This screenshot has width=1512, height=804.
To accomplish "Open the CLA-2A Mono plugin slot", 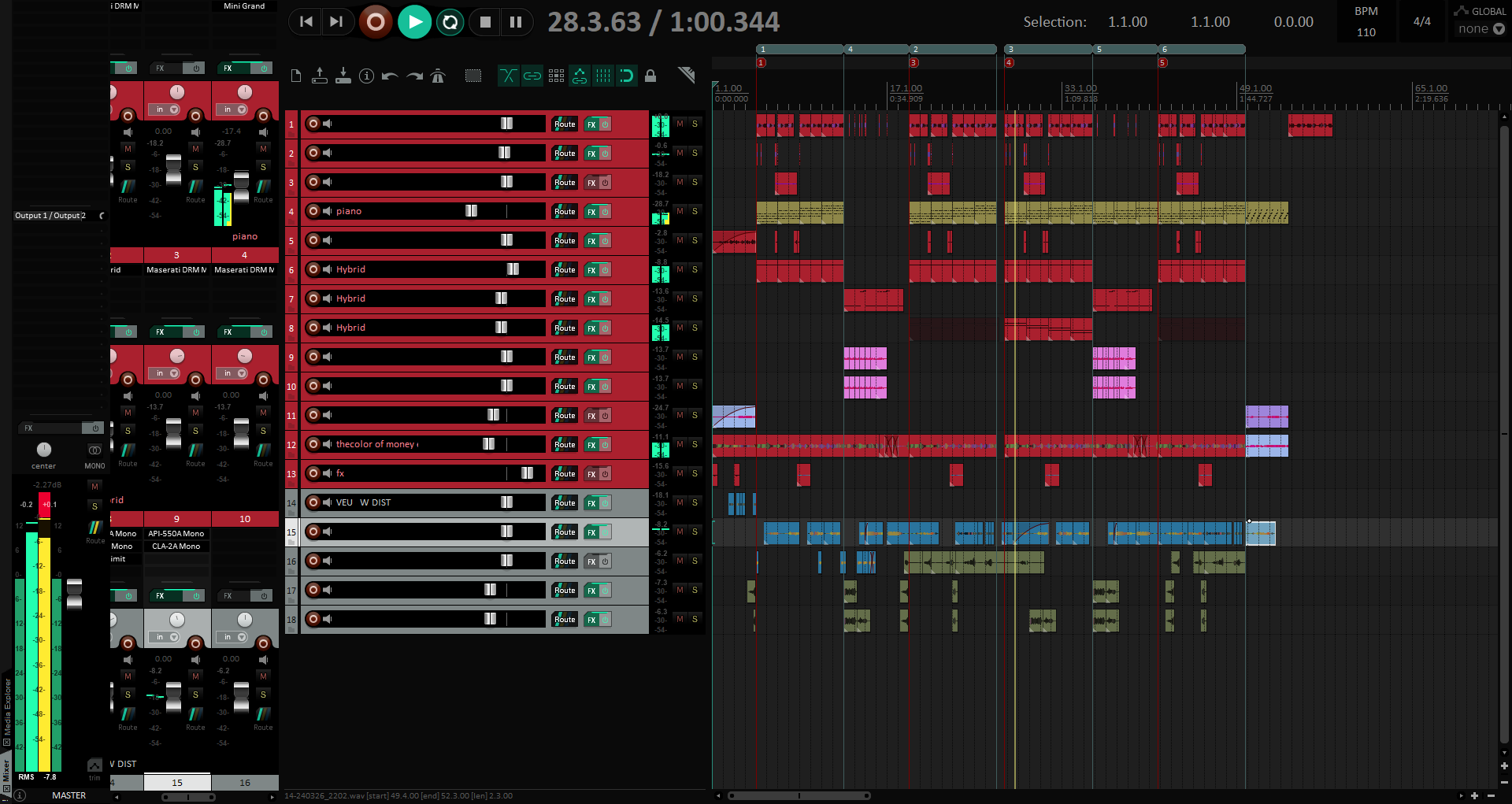I will coord(176,546).
